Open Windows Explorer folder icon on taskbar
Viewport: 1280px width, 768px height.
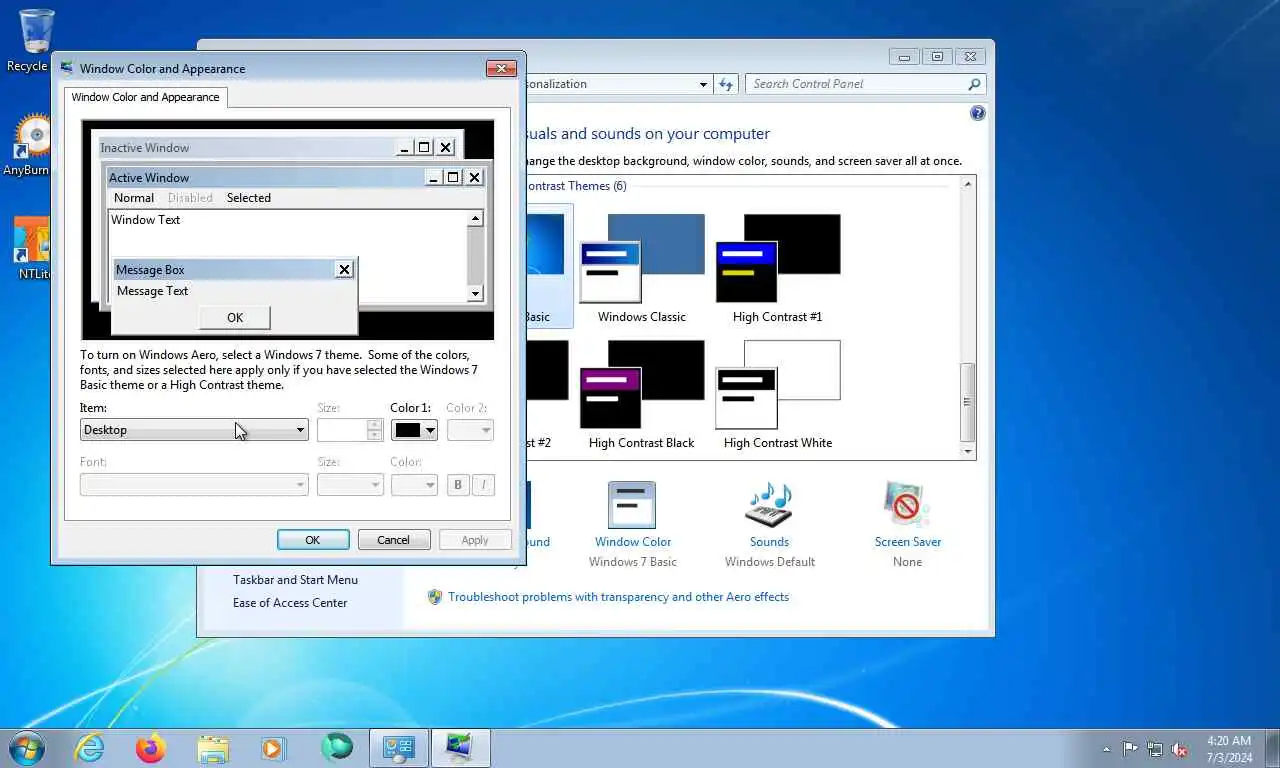pos(213,748)
